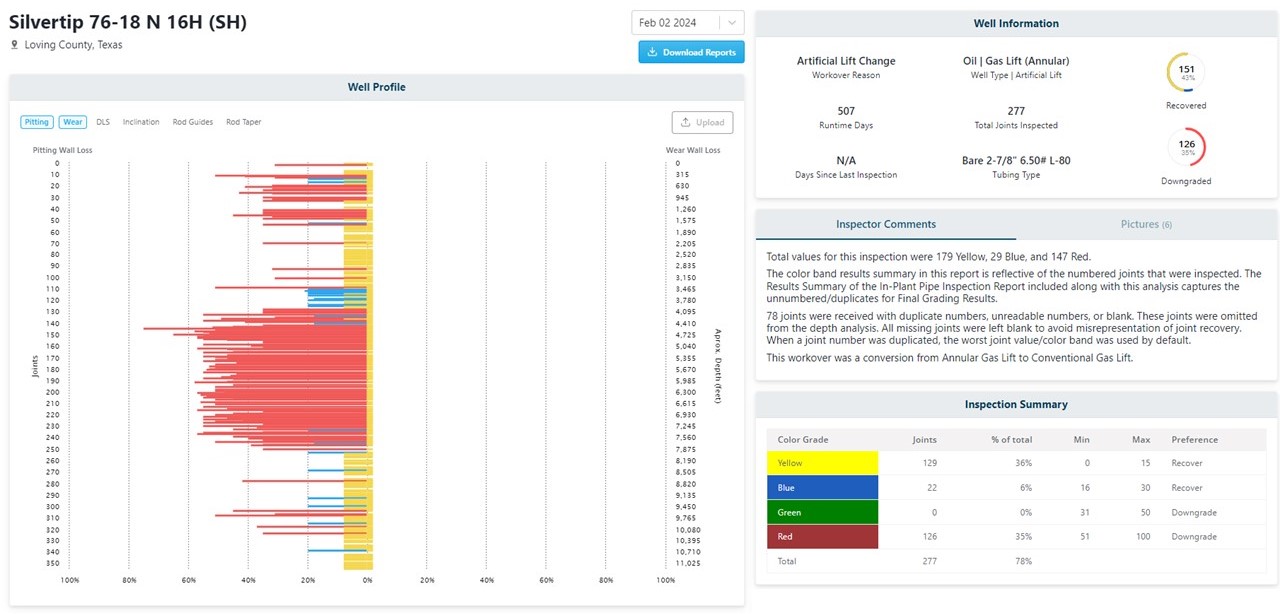Click the 6,300 depth axis value
Screen dimensions: 1280x614
point(688,392)
